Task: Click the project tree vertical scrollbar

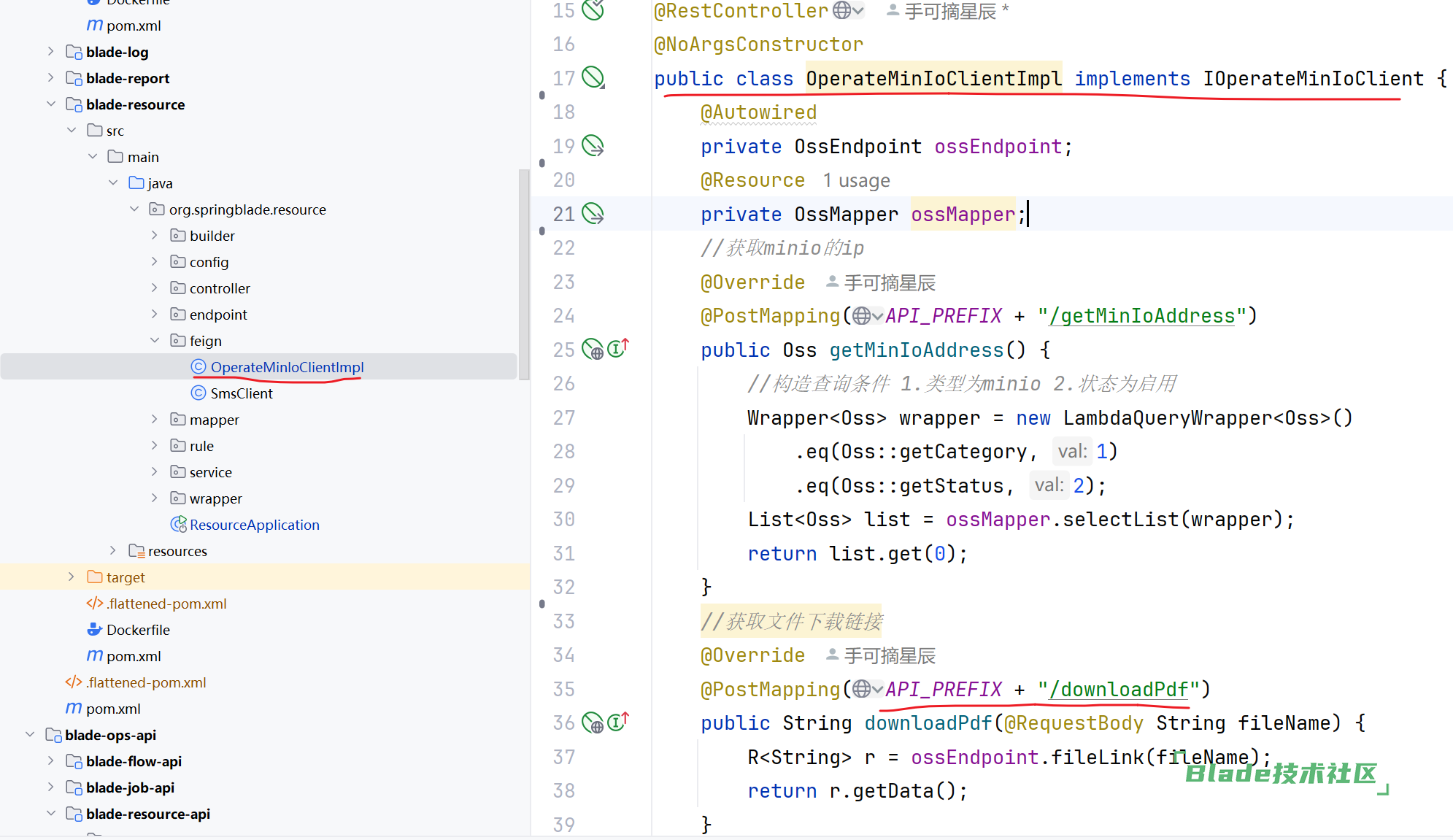Action: 523,274
